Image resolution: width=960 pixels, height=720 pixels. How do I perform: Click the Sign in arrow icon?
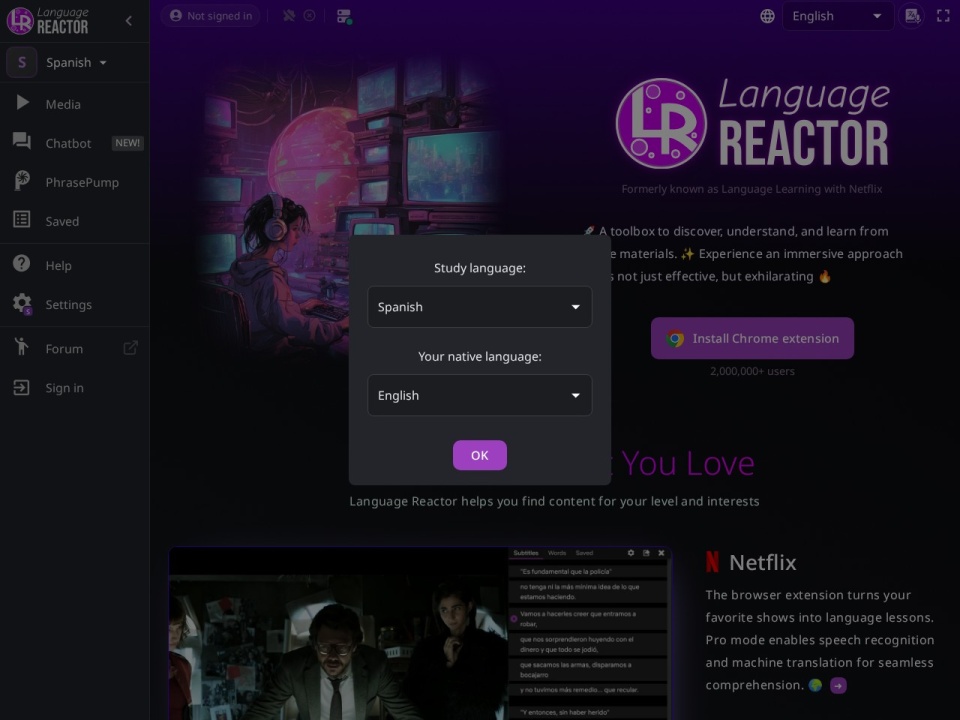(22, 388)
